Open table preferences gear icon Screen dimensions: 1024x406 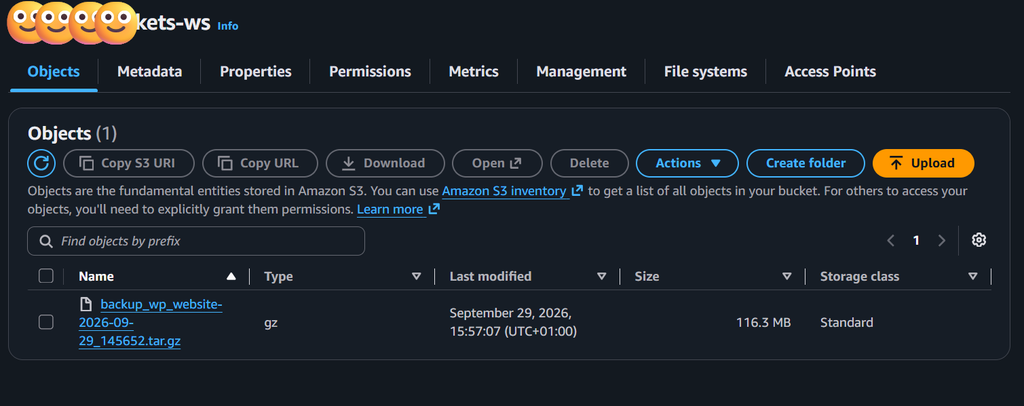[x=978, y=240]
